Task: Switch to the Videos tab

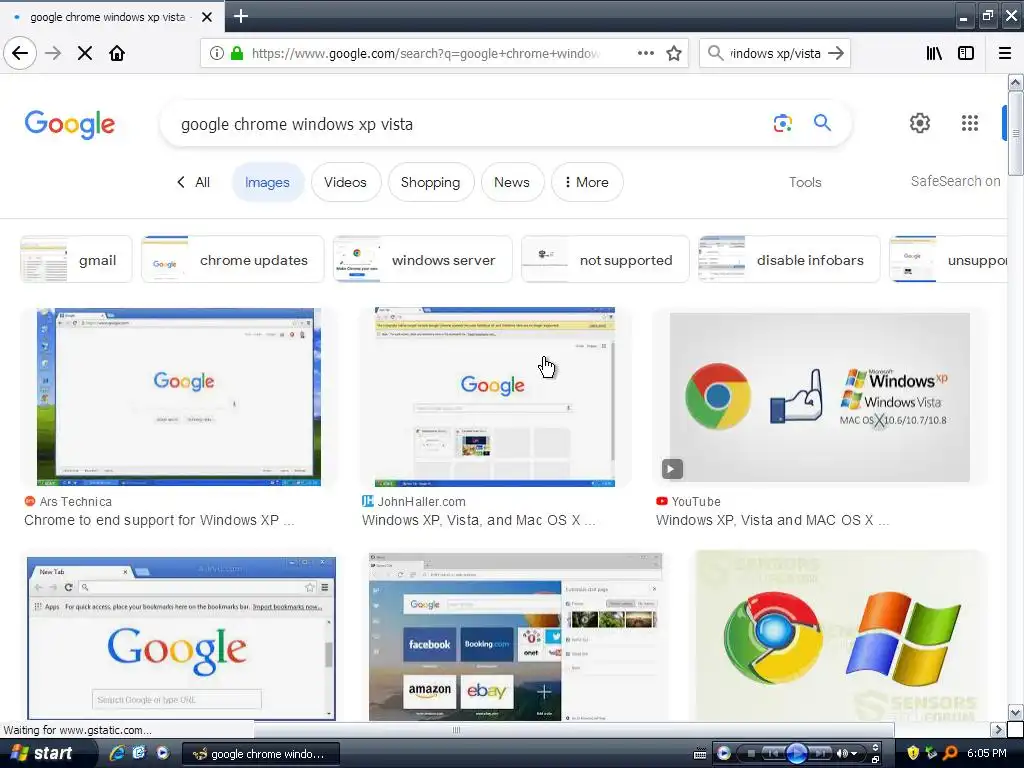Action: point(345,182)
